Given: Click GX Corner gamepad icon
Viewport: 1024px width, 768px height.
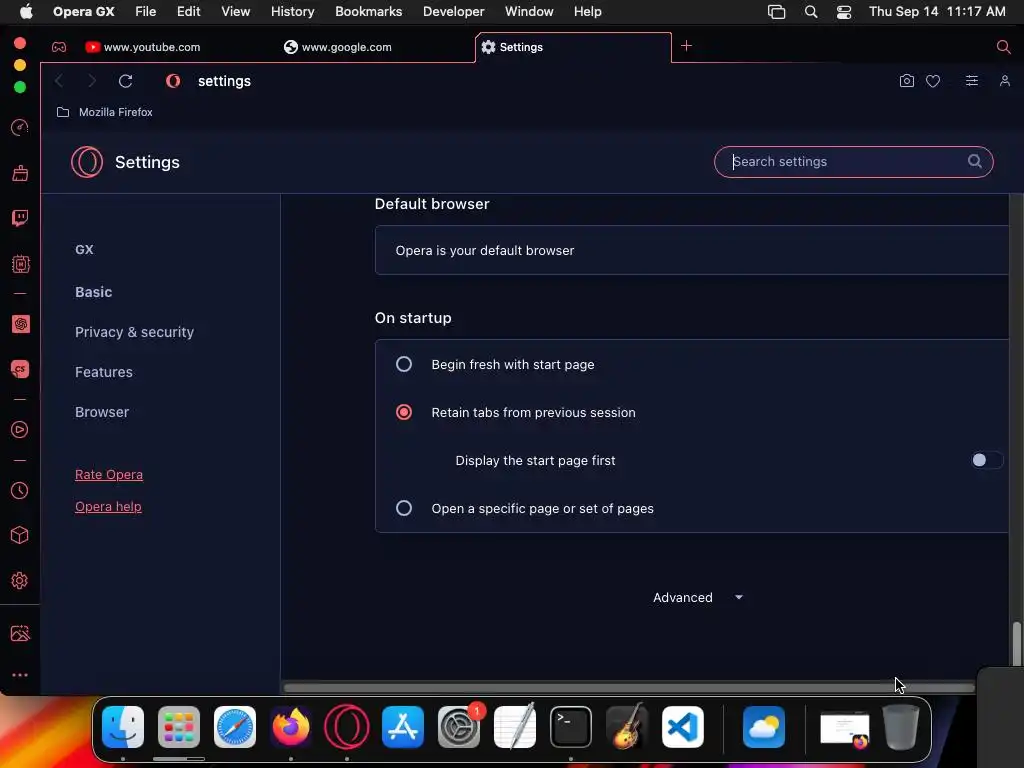Looking at the screenshot, I should click(x=59, y=47).
